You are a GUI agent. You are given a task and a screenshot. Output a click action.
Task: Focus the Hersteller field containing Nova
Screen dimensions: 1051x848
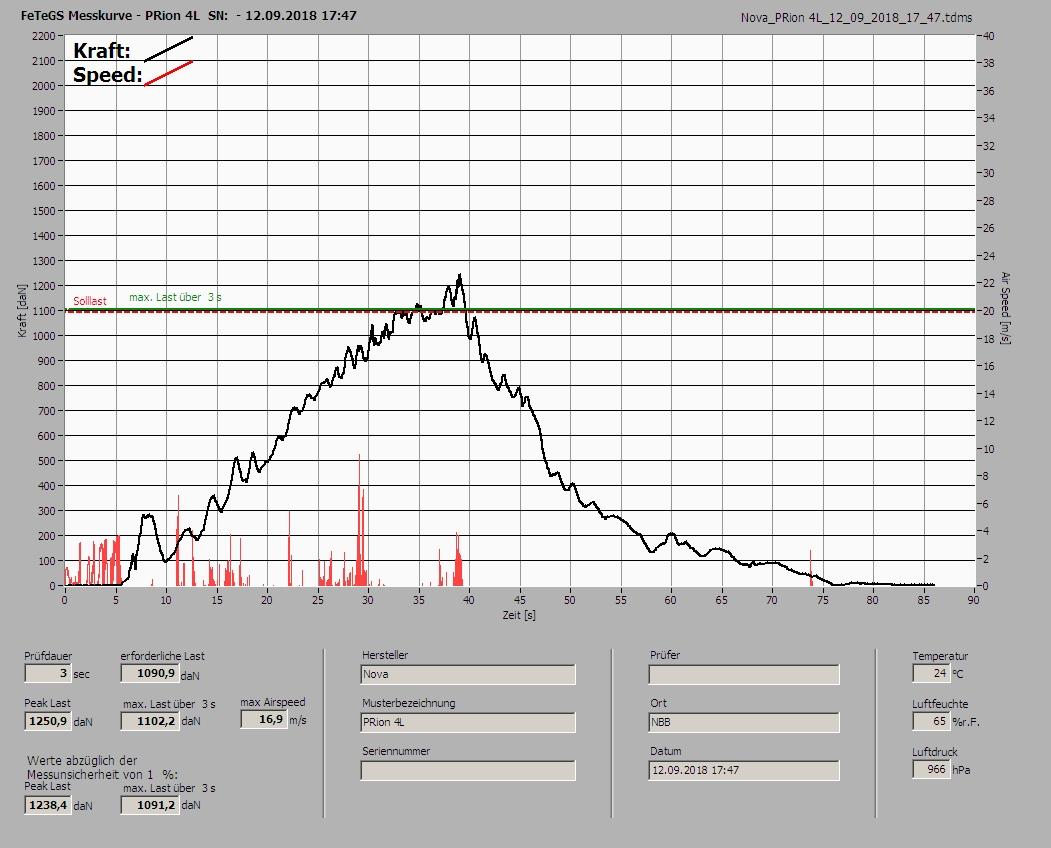[468, 674]
